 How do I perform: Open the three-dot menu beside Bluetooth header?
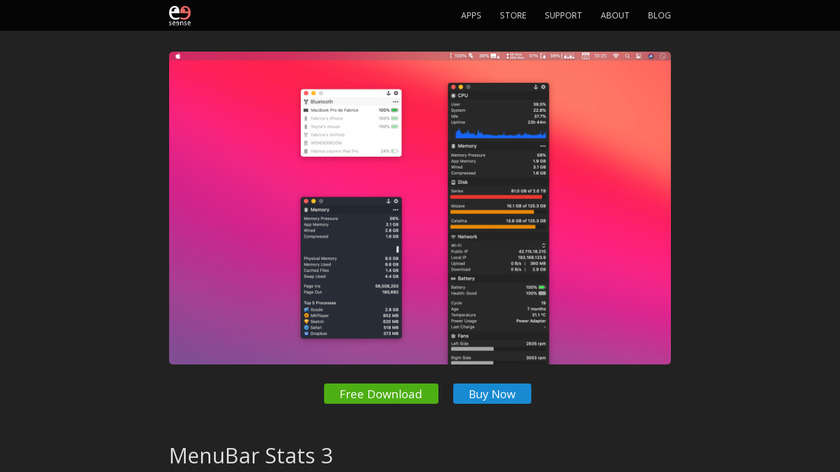coord(395,102)
